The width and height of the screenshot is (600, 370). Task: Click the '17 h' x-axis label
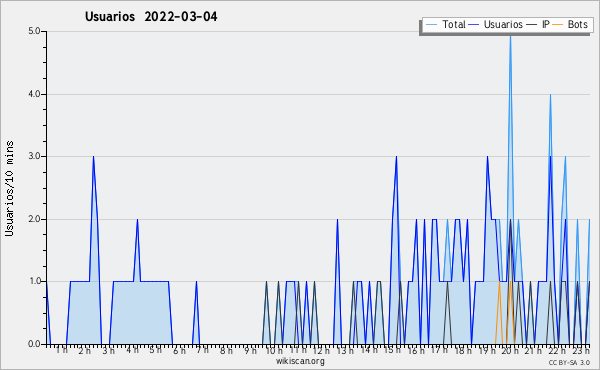click(439, 350)
